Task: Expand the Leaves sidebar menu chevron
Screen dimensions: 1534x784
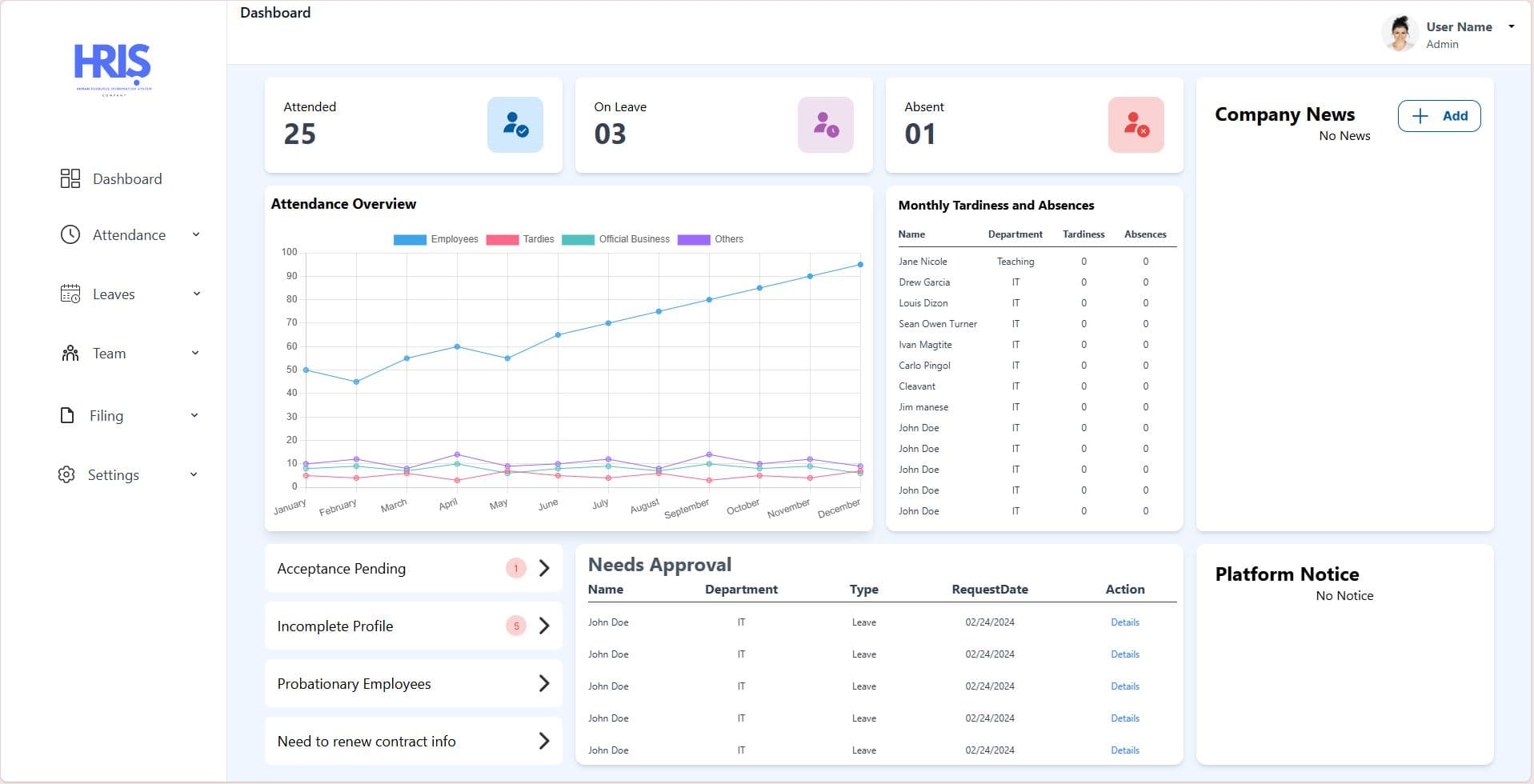Action: tap(196, 294)
